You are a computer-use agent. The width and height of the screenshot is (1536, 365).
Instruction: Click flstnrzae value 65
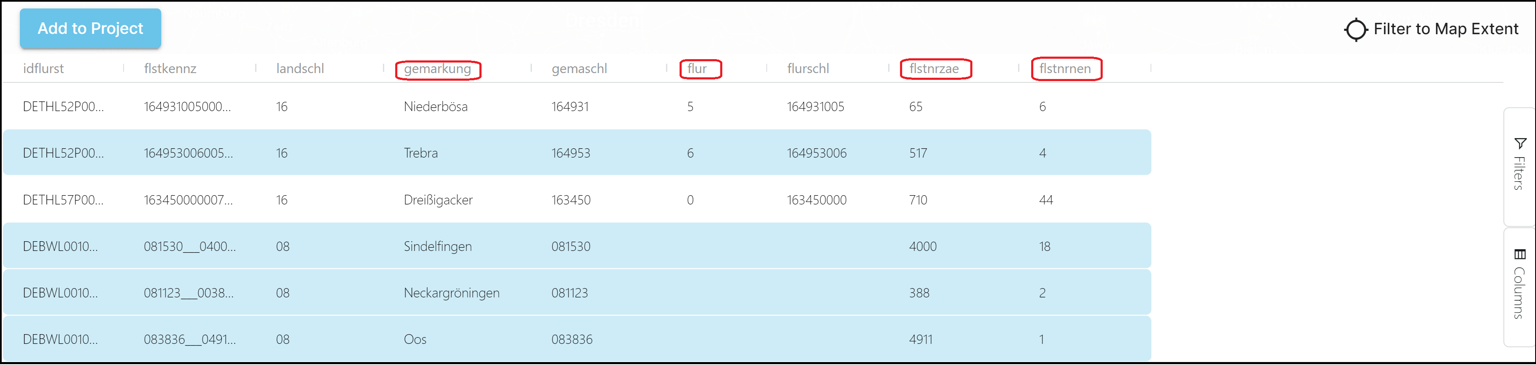(916, 107)
